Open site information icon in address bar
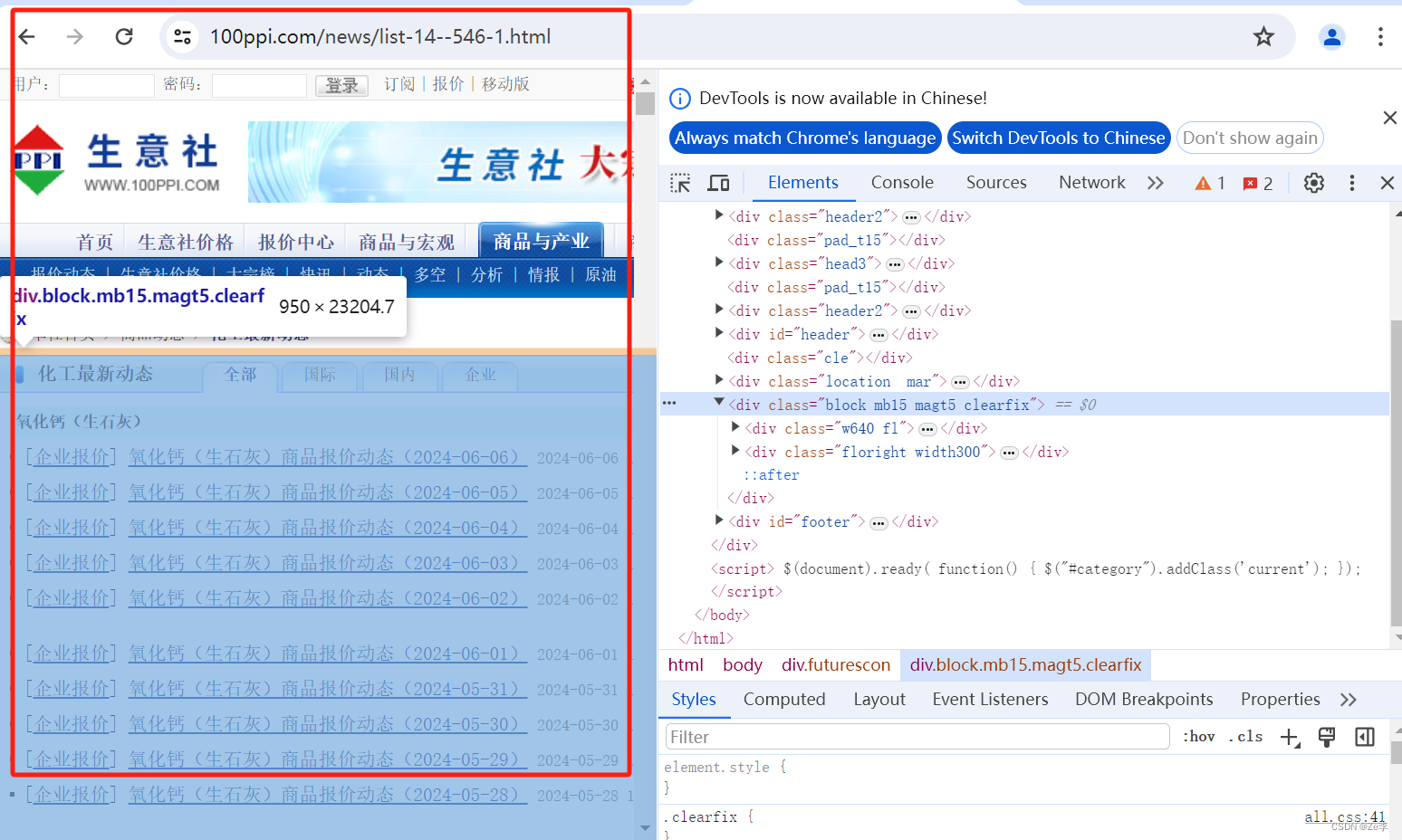1402x840 pixels. [182, 36]
